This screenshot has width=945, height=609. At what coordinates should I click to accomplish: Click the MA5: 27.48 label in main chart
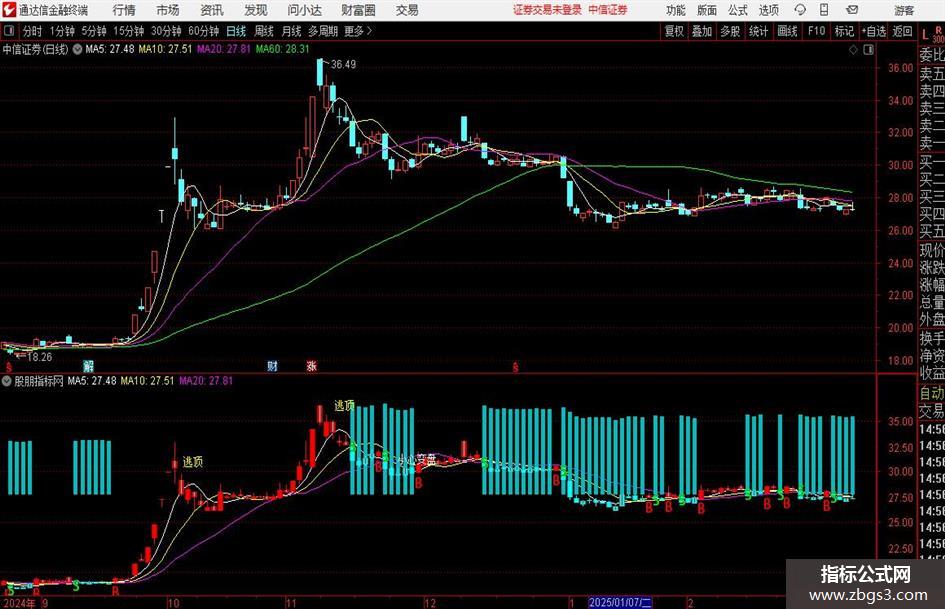(x=110, y=49)
